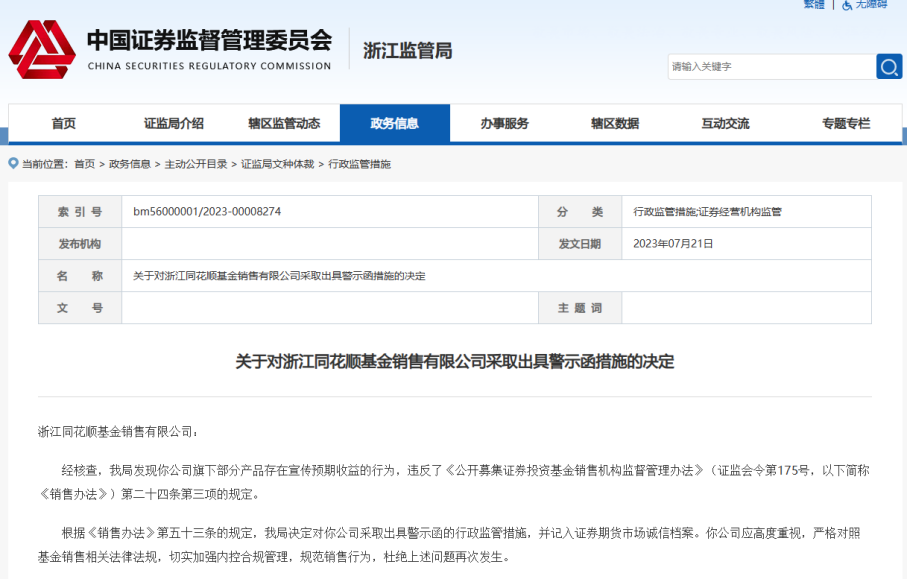Image resolution: width=907 pixels, height=579 pixels.
Task: Click the document name in 名称 row
Action: (279, 276)
